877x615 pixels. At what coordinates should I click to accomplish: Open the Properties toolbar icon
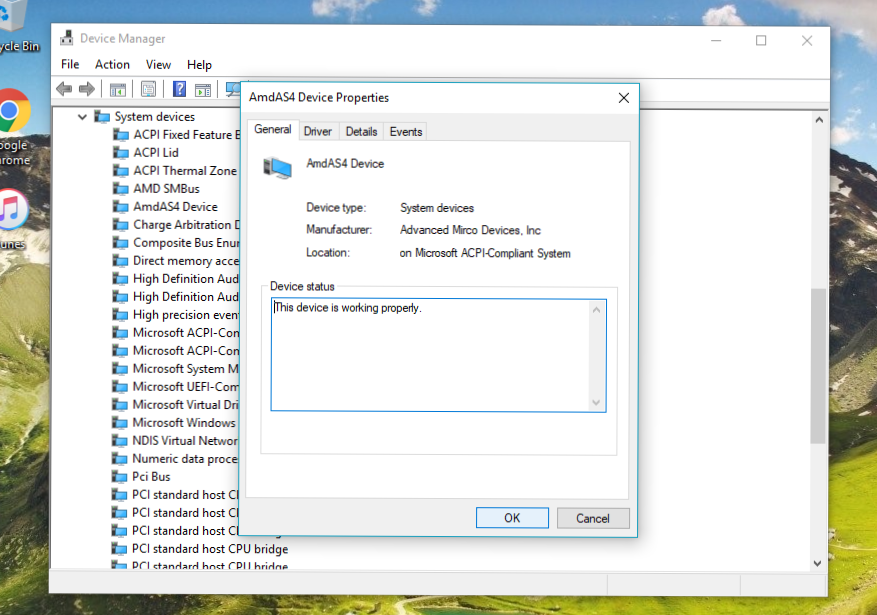coord(148,89)
